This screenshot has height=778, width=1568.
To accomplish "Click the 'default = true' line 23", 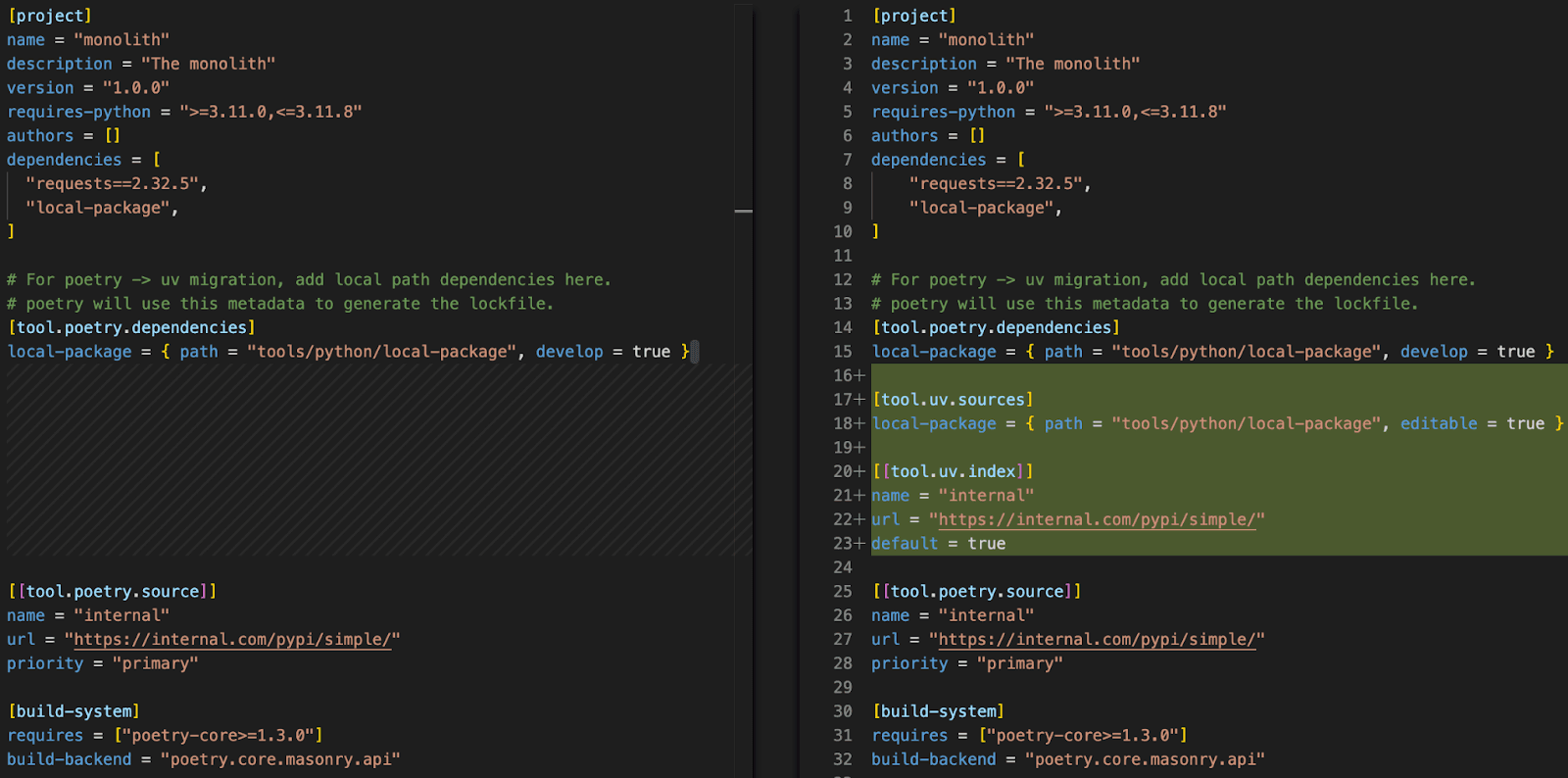I will click(x=938, y=544).
